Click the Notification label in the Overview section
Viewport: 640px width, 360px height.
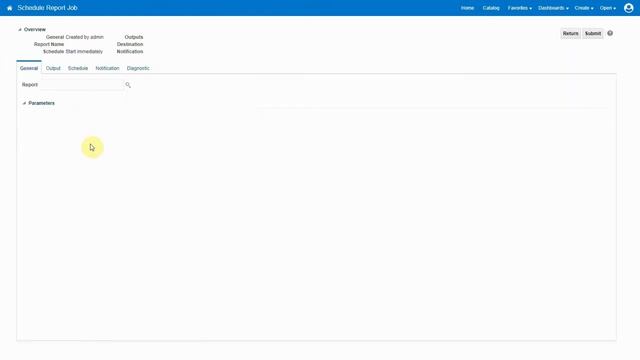point(130,52)
